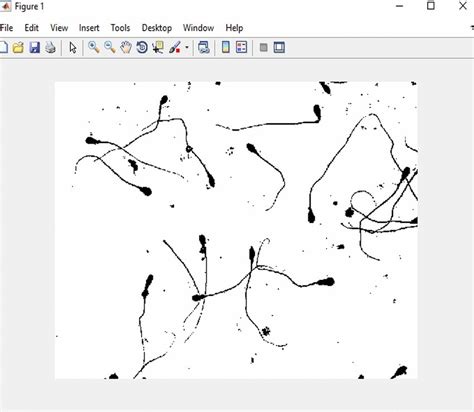Image resolution: width=474 pixels, height=412 pixels.
Task: Click the Hide Plot Tools icon
Action: point(263,47)
